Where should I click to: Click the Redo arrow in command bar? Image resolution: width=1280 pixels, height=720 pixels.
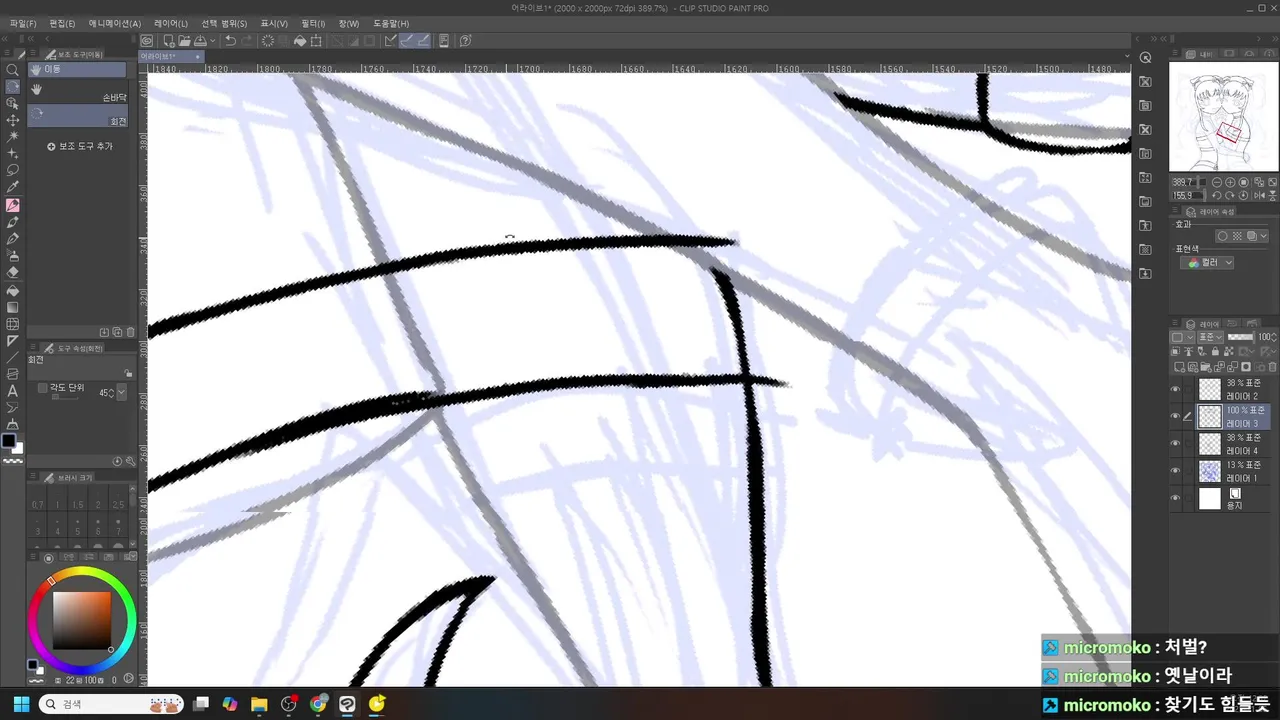pyautogui.click(x=247, y=41)
